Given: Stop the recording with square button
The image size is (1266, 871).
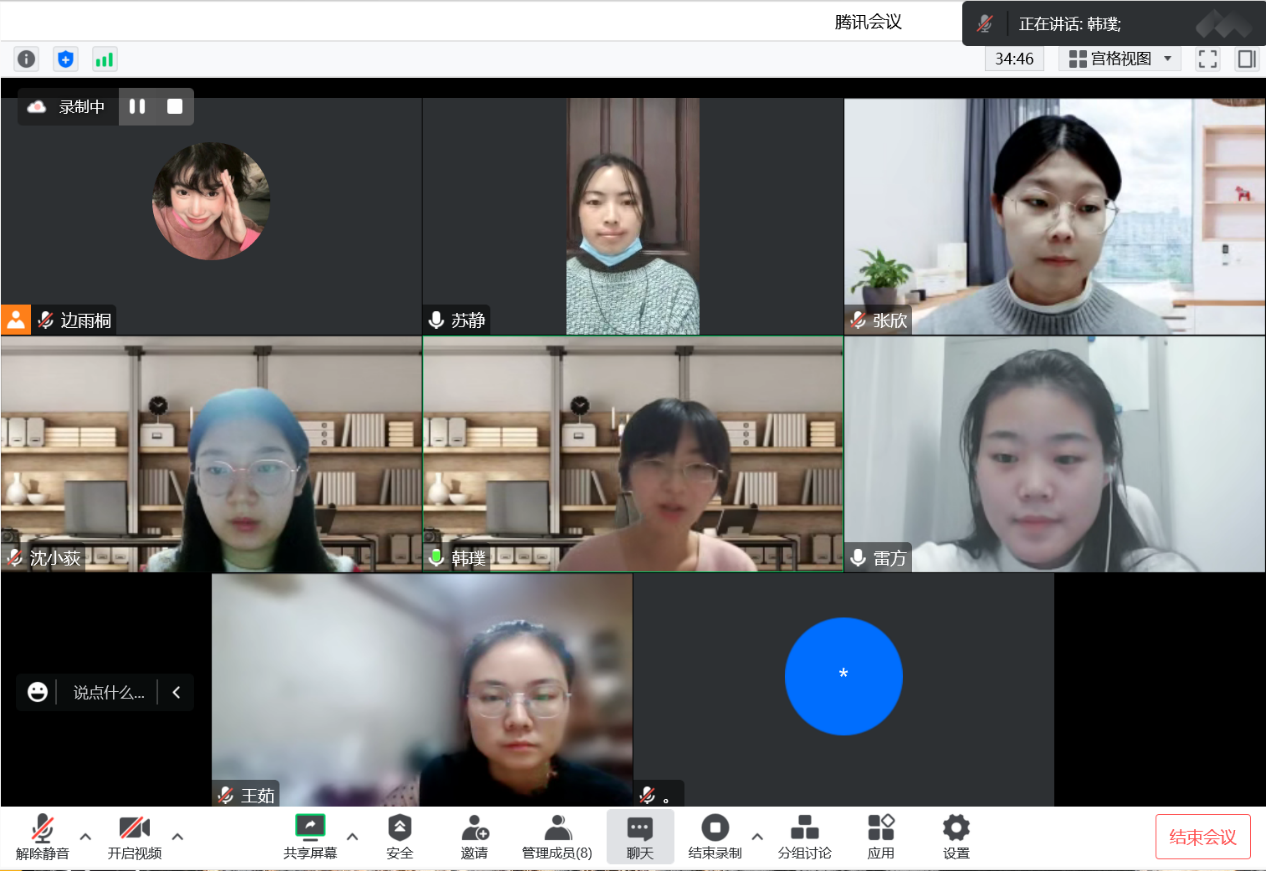Looking at the screenshot, I should [175, 106].
